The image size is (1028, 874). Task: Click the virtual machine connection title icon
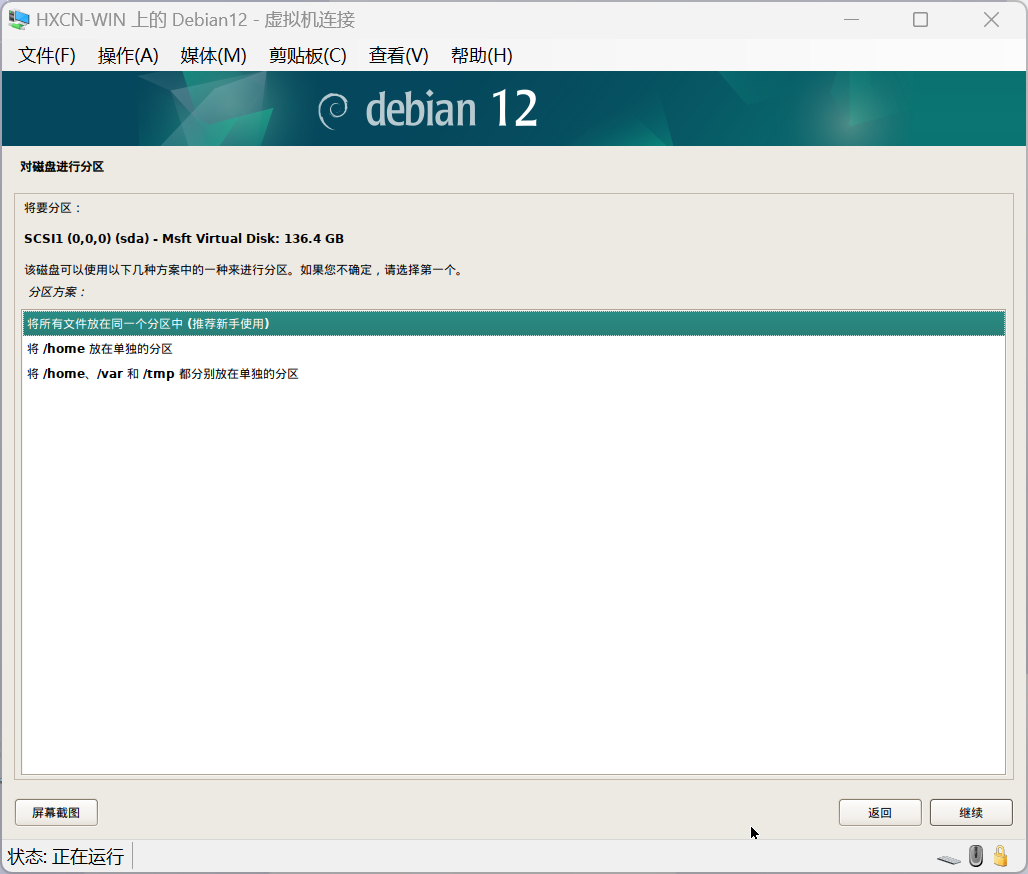[x=19, y=20]
